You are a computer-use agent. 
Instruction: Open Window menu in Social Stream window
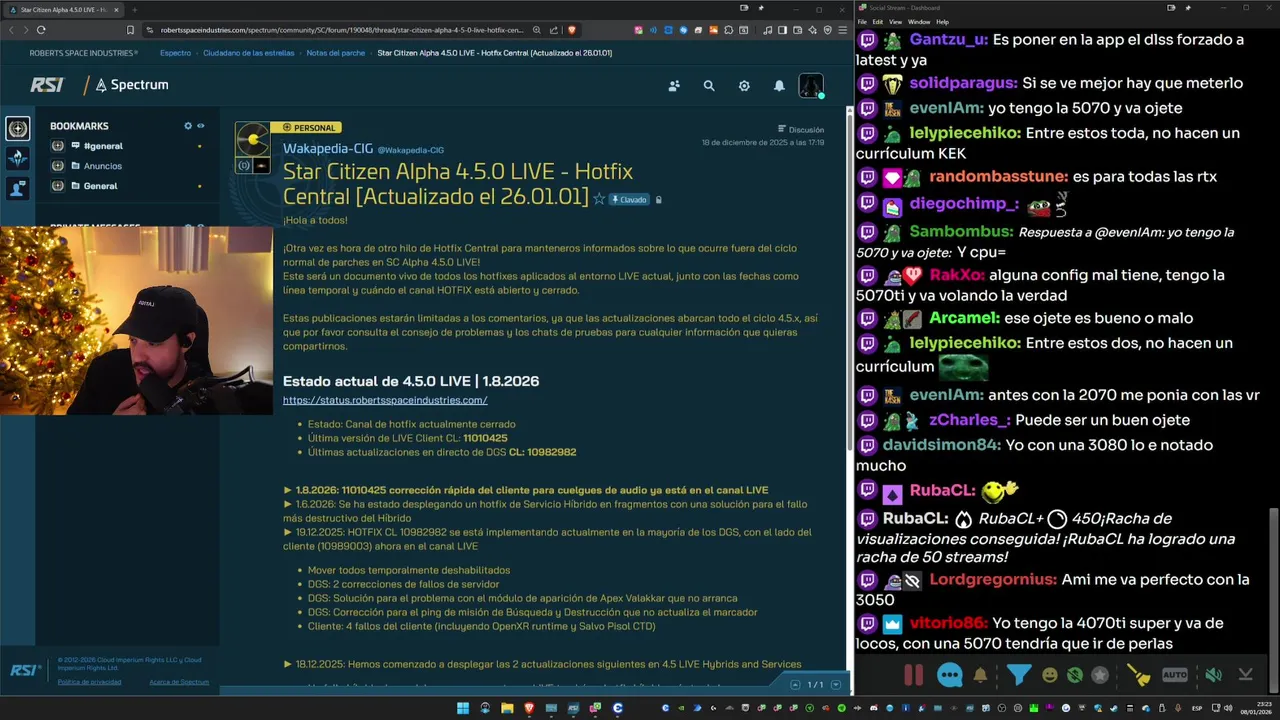[919, 21]
